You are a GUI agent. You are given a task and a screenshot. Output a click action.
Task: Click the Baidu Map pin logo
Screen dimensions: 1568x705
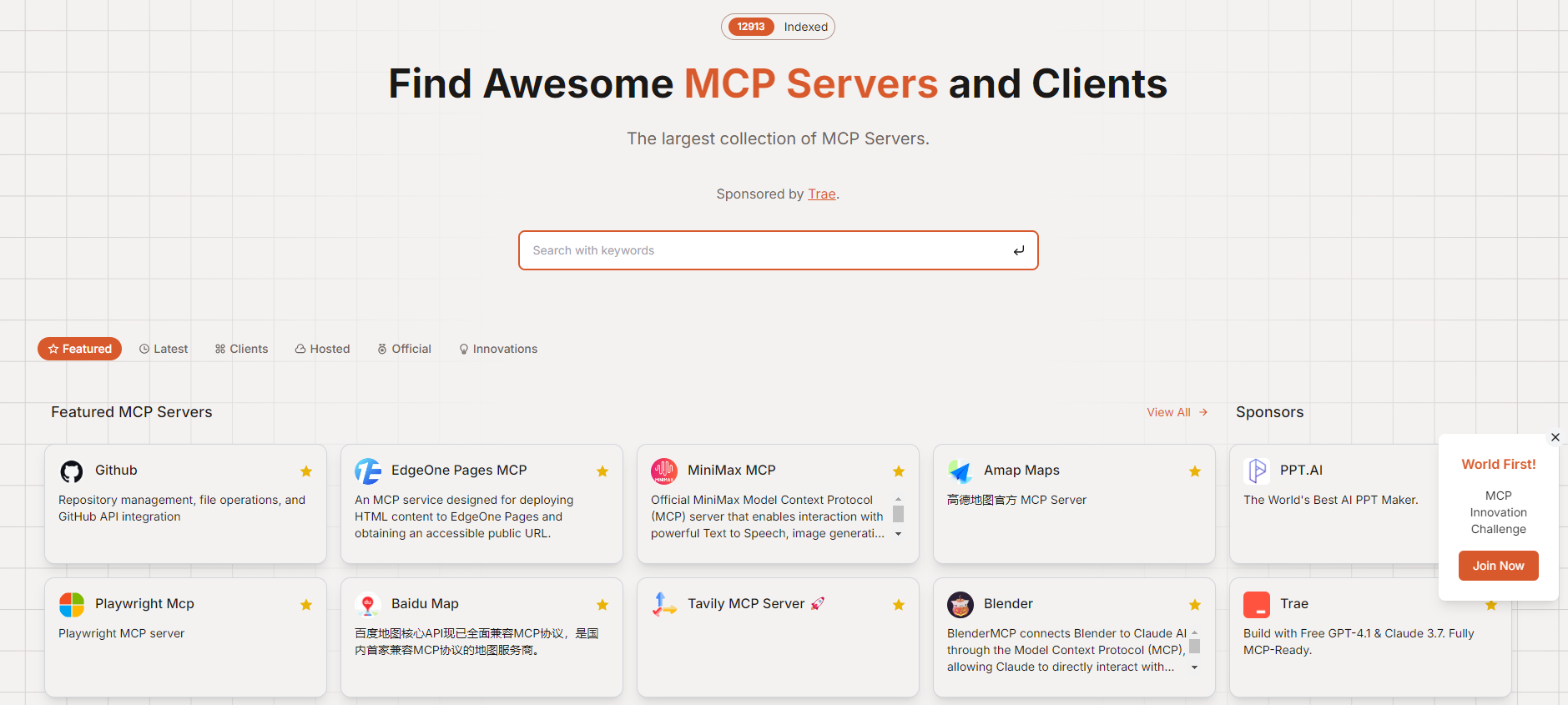[368, 605]
